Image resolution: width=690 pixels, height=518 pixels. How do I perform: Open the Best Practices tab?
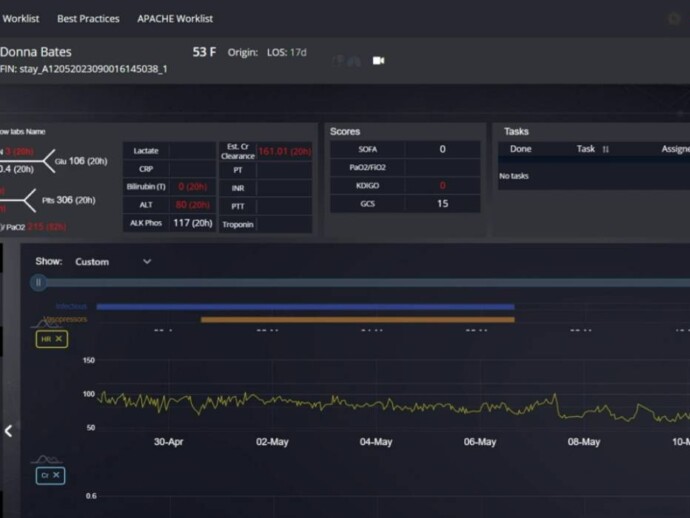point(88,19)
